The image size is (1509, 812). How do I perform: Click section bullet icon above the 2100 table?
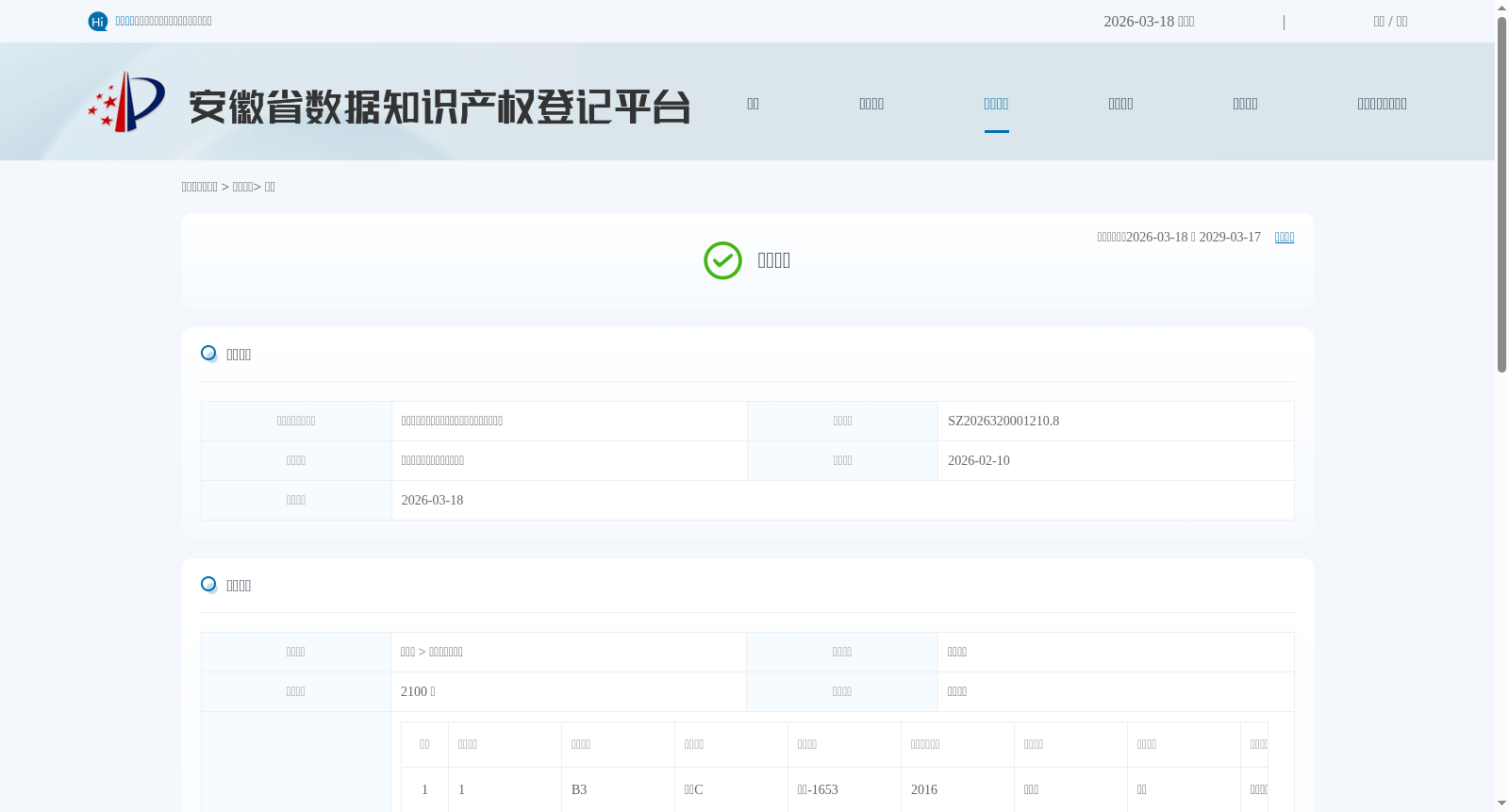pyautogui.click(x=209, y=585)
